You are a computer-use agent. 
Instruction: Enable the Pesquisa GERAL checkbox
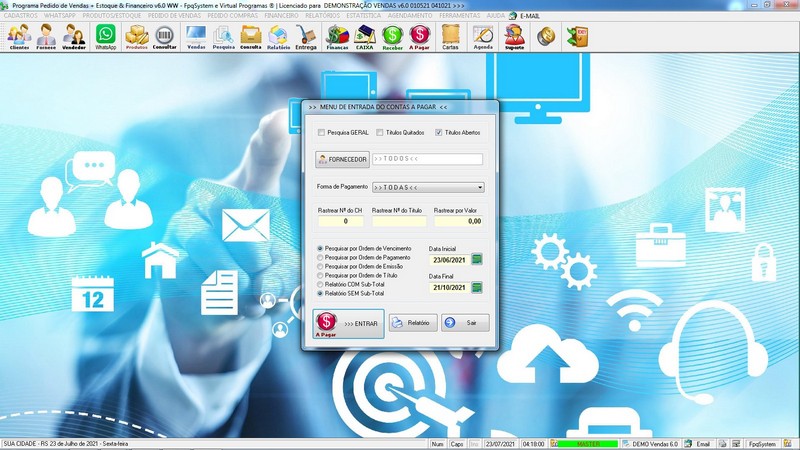[x=321, y=133]
